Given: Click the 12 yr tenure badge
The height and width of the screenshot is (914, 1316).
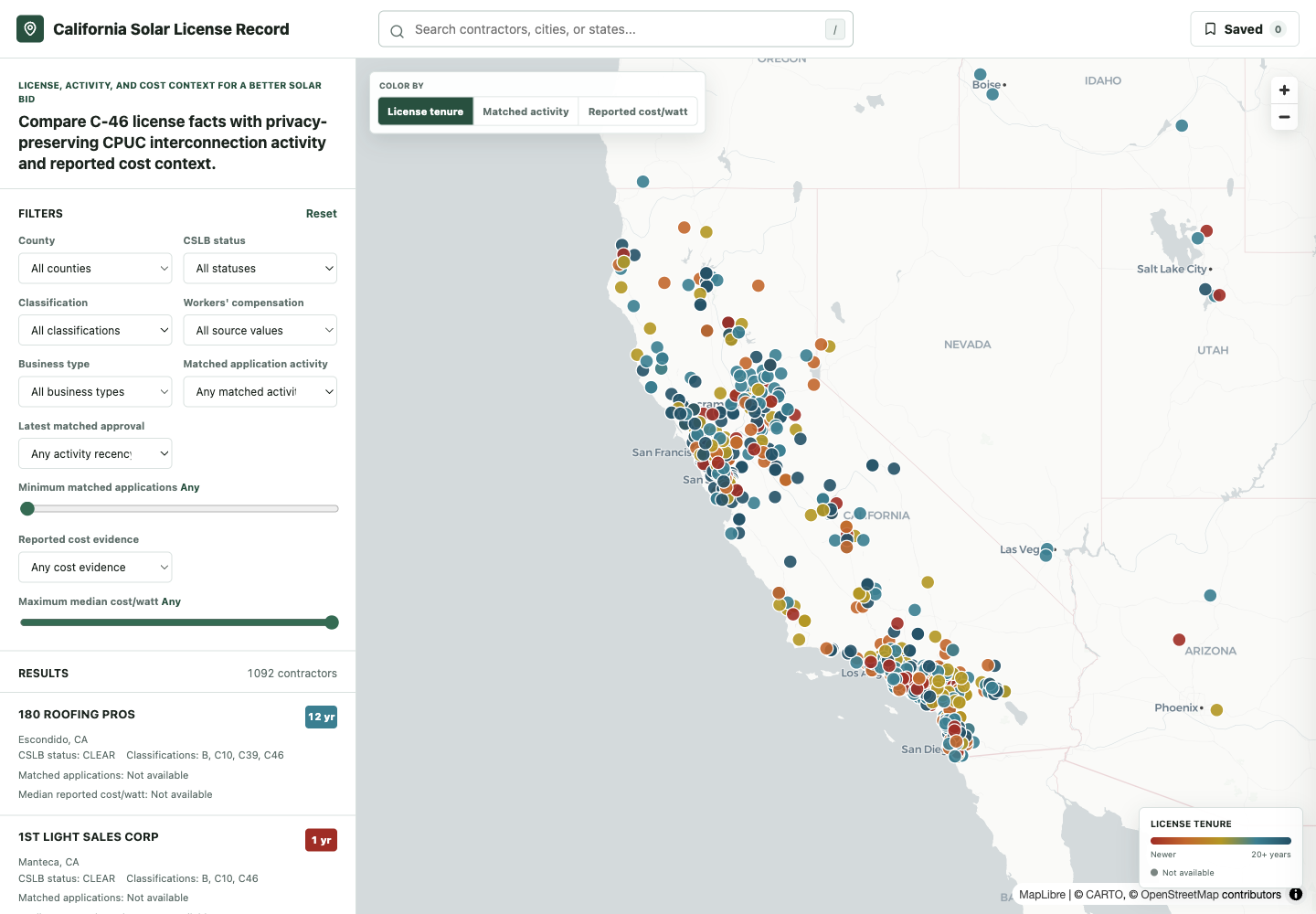Looking at the screenshot, I should 321,717.
